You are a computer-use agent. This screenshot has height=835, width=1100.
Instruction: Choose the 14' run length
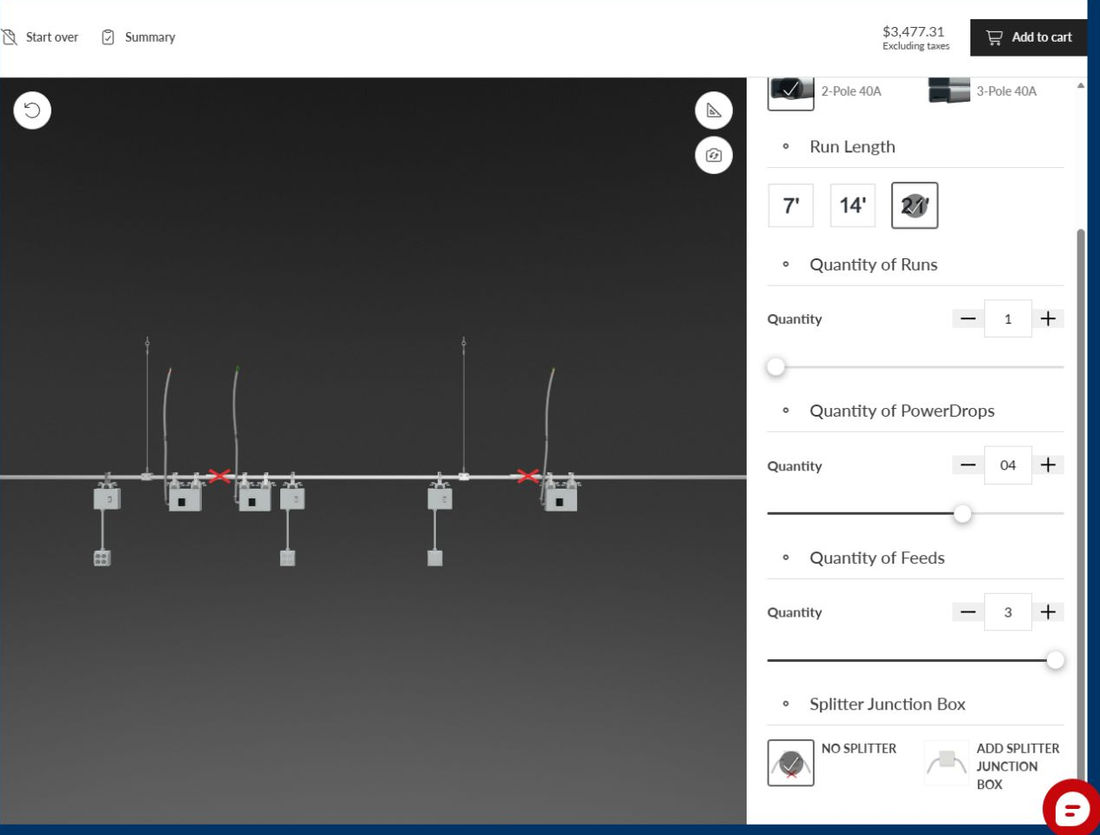[852, 206]
